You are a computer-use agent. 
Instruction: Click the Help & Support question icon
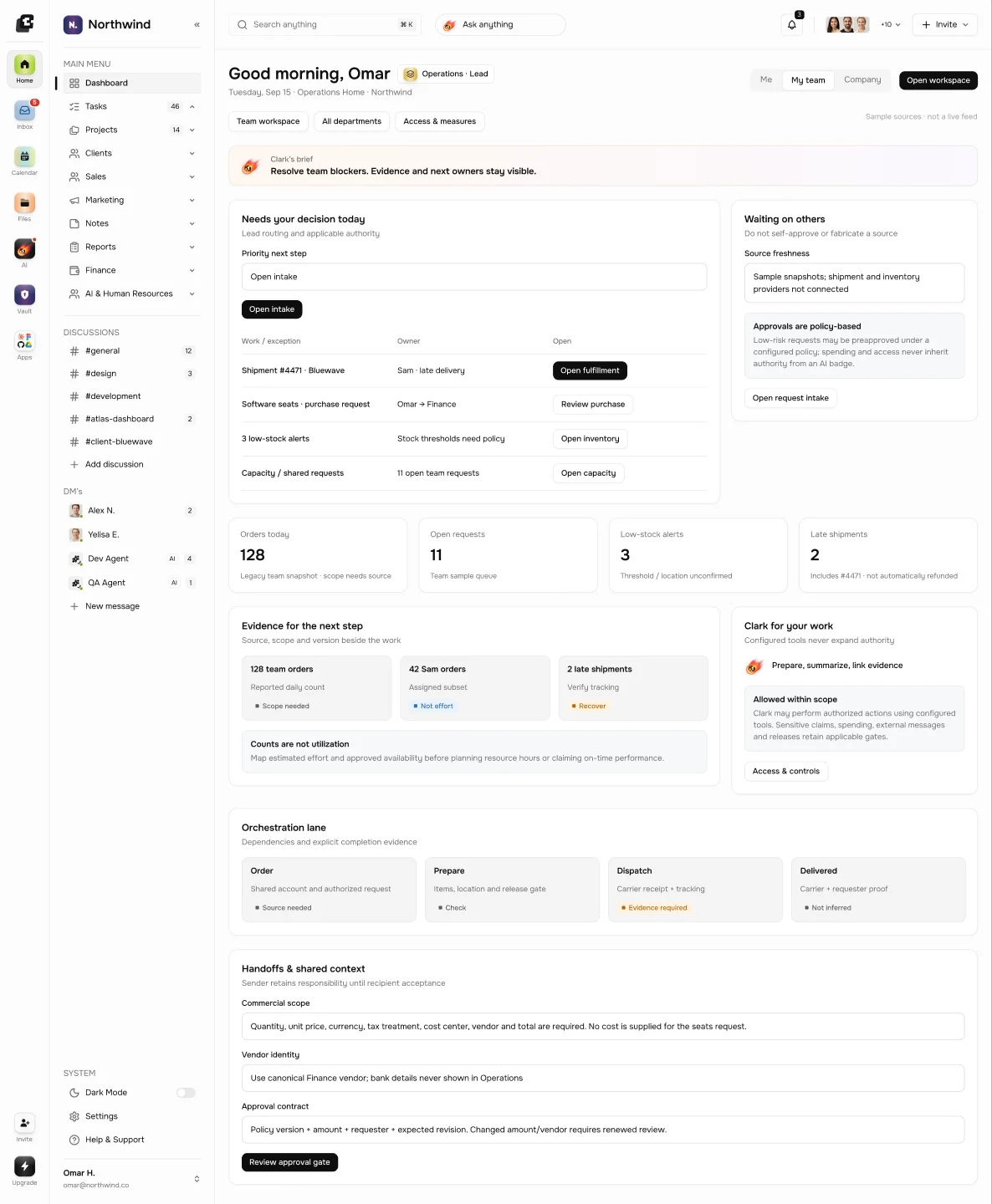click(74, 1140)
